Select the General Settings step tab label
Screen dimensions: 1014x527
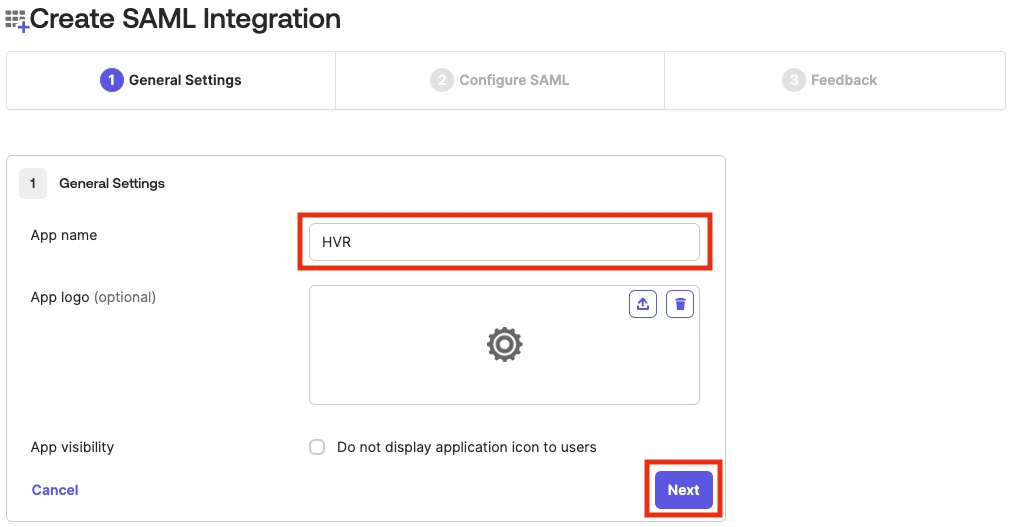pyautogui.click(x=185, y=80)
